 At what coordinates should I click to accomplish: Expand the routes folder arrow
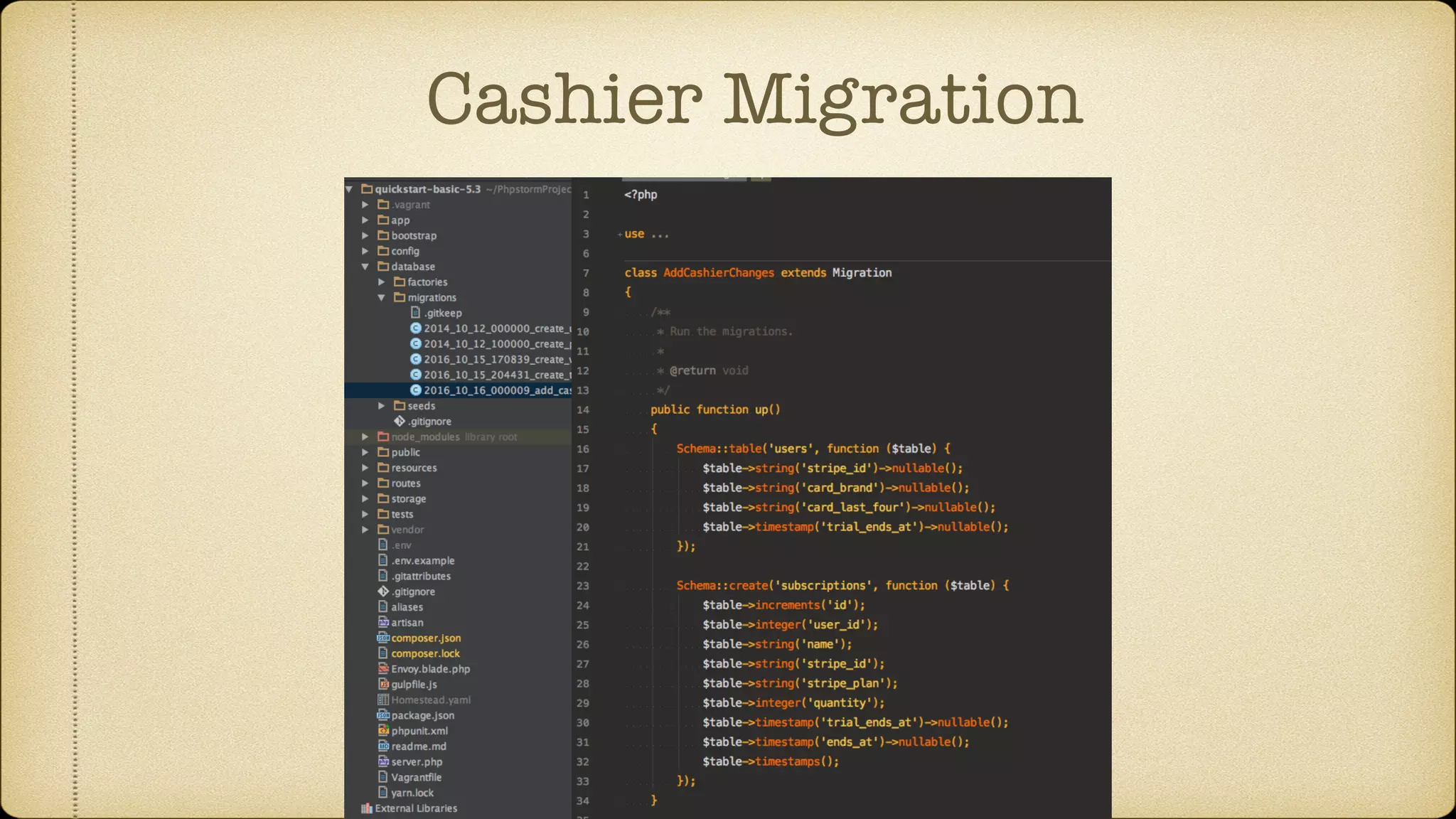365,483
